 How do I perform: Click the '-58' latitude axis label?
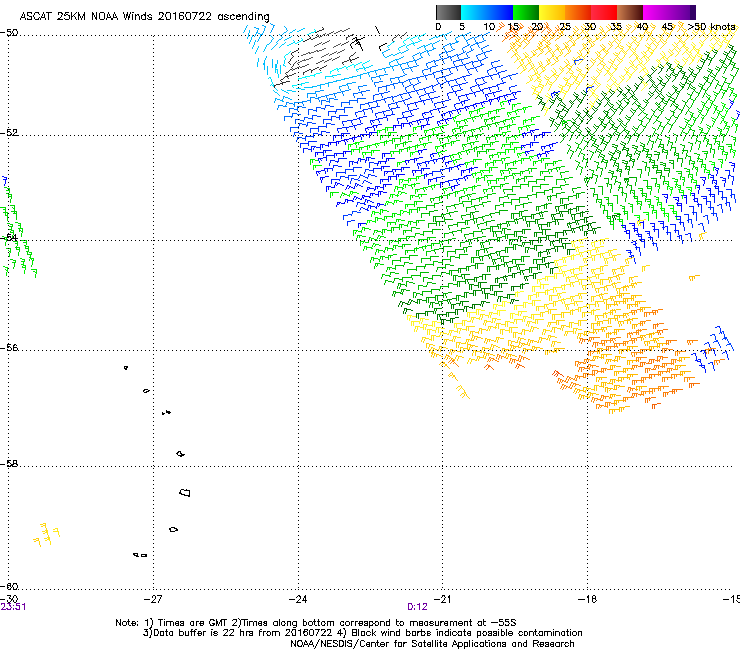[9, 464]
